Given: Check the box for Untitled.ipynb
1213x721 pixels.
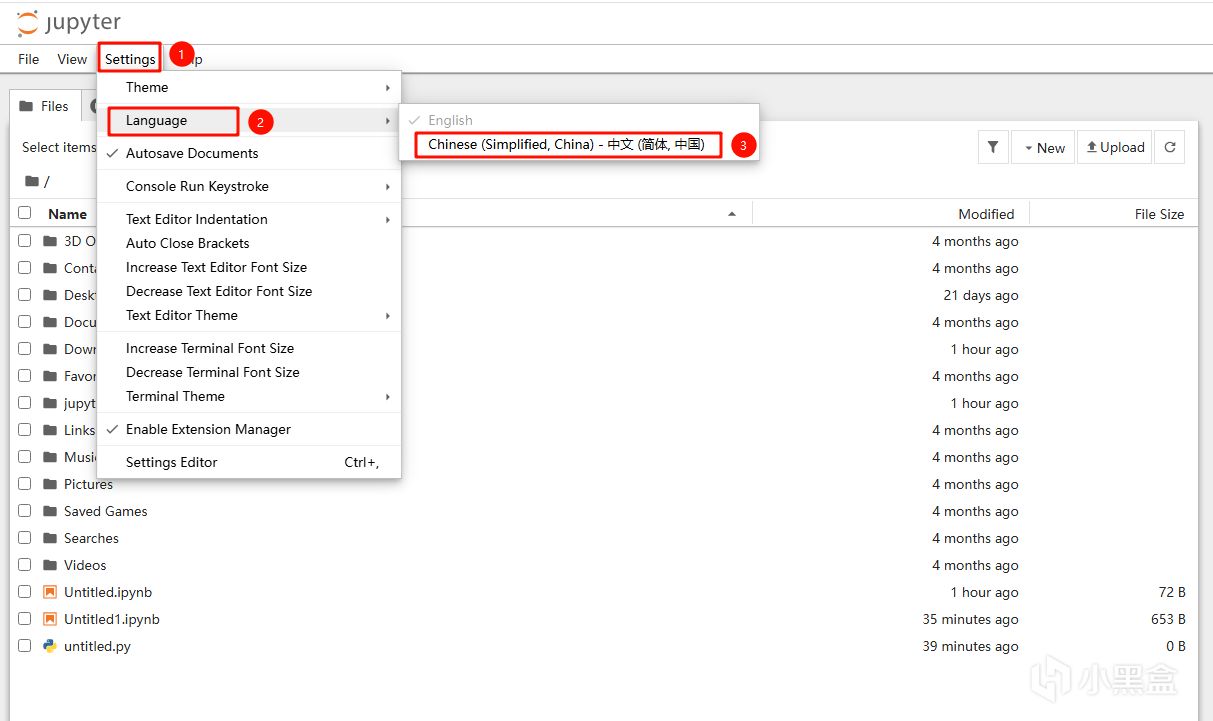Looking at the screenshot, I should 24,592.
